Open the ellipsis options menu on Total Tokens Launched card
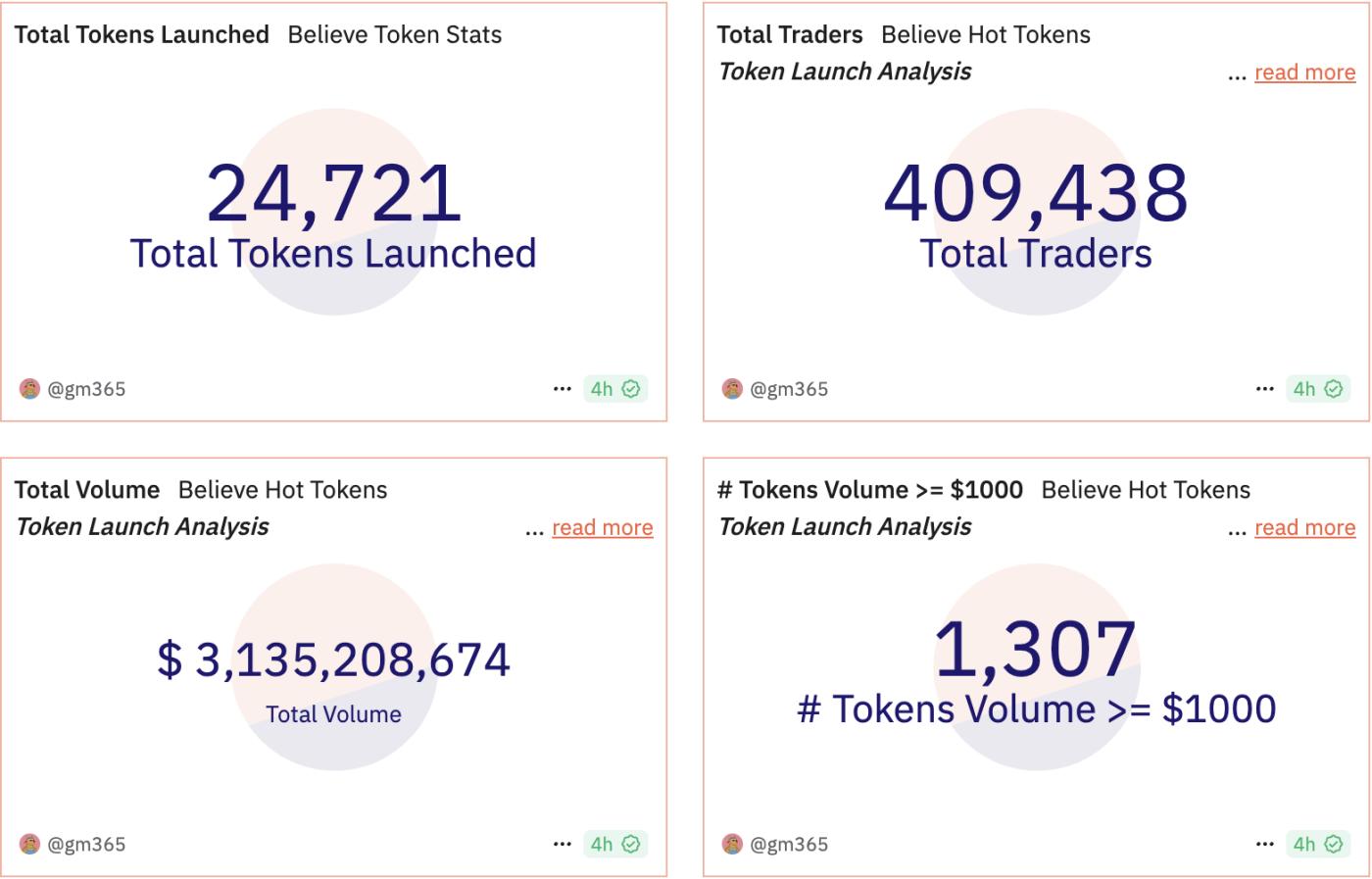Viewport: 1372px width, 879px height. [x=562, y=388]
